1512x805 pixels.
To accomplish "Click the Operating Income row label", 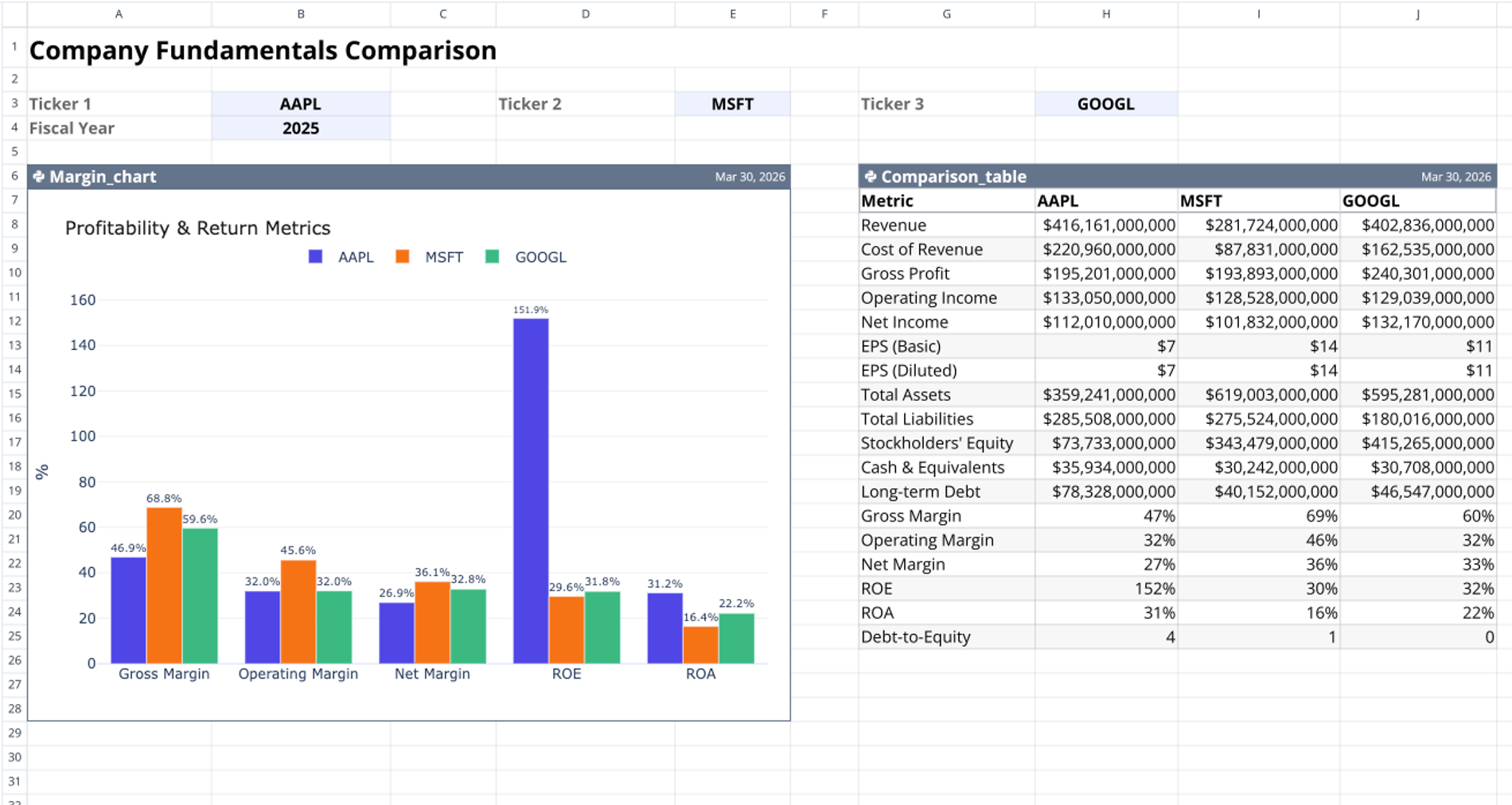I will pos(929,298).
